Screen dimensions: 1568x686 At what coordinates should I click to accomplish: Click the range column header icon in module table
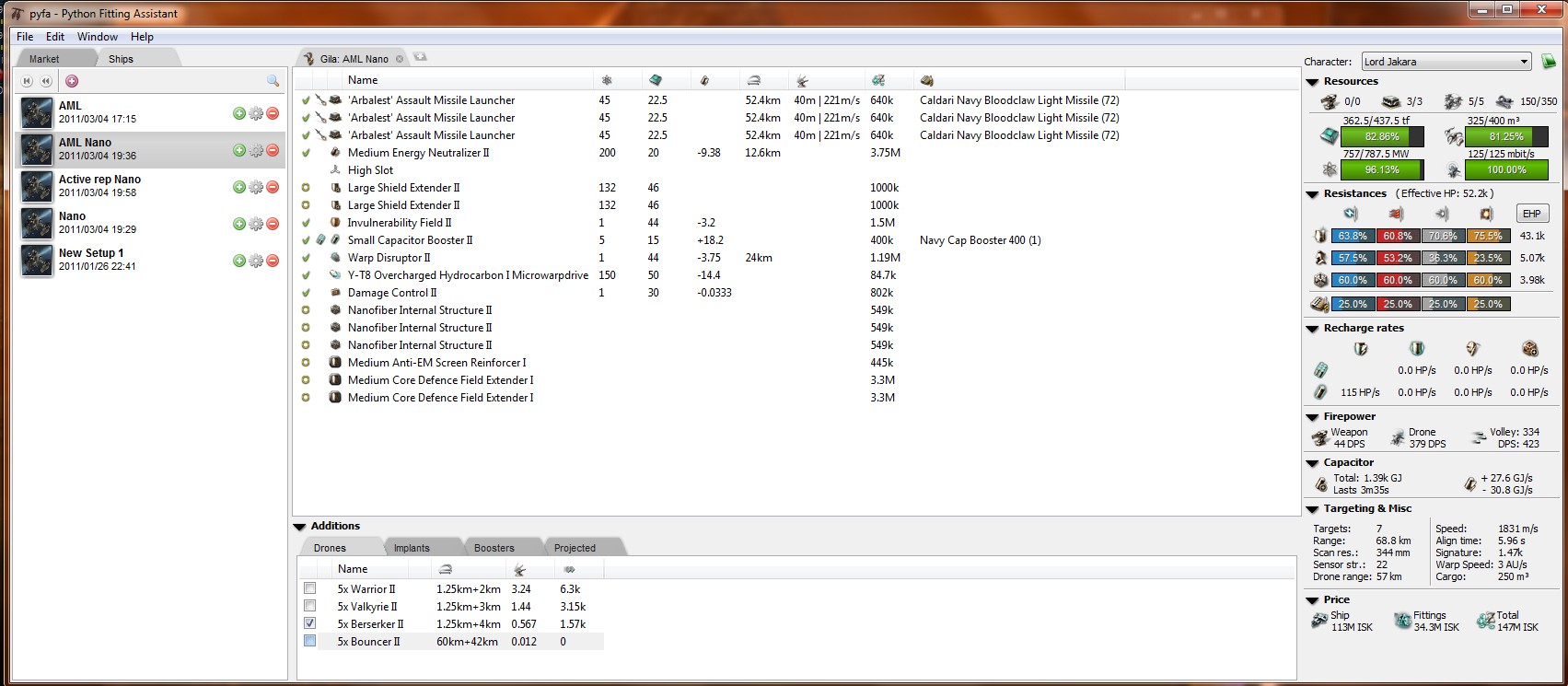(x=753, y=80)
